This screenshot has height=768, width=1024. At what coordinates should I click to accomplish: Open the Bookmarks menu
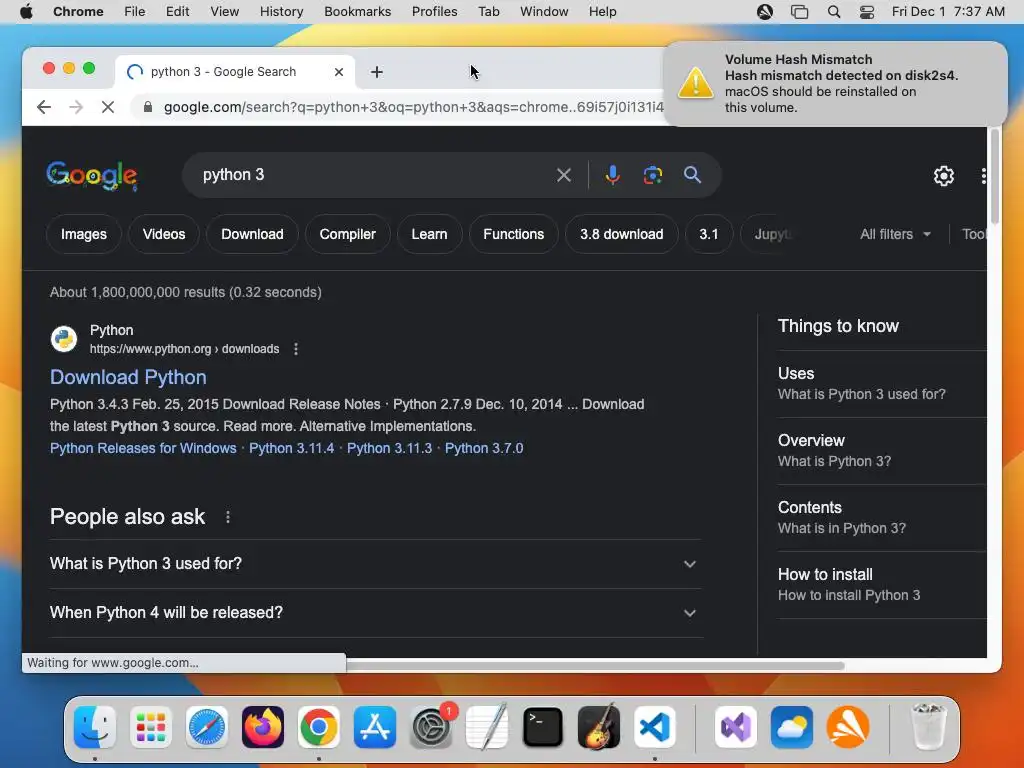click(x=357, y=12)
